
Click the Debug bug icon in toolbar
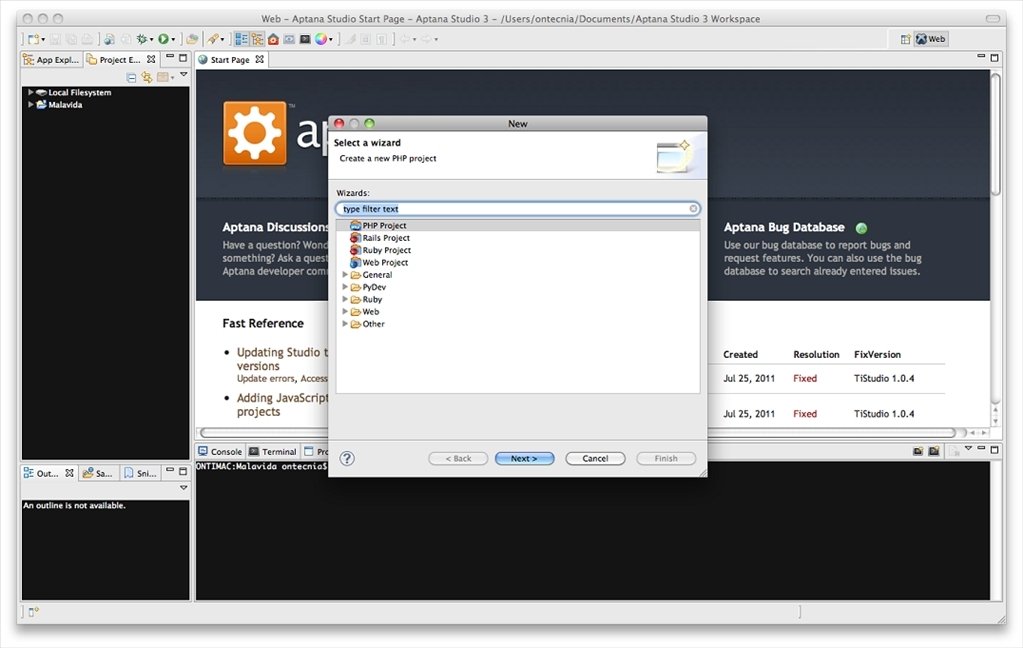click(142, 39)
